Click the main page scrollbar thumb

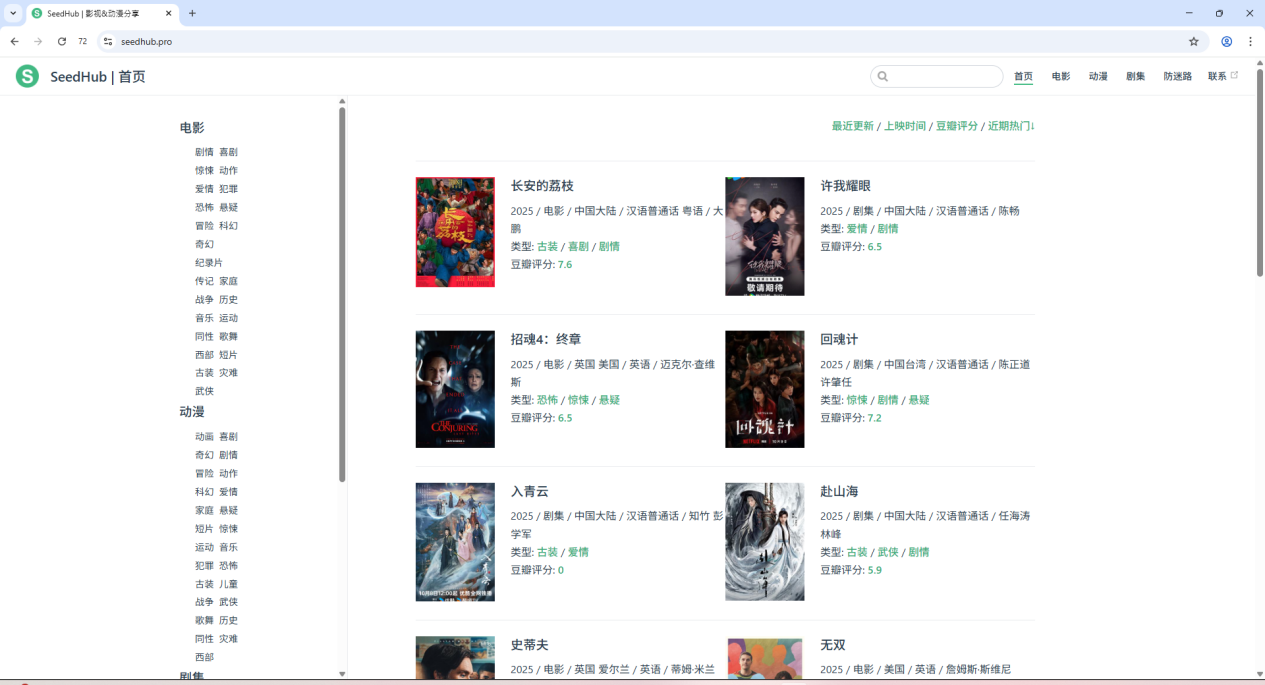point(1259,173)
